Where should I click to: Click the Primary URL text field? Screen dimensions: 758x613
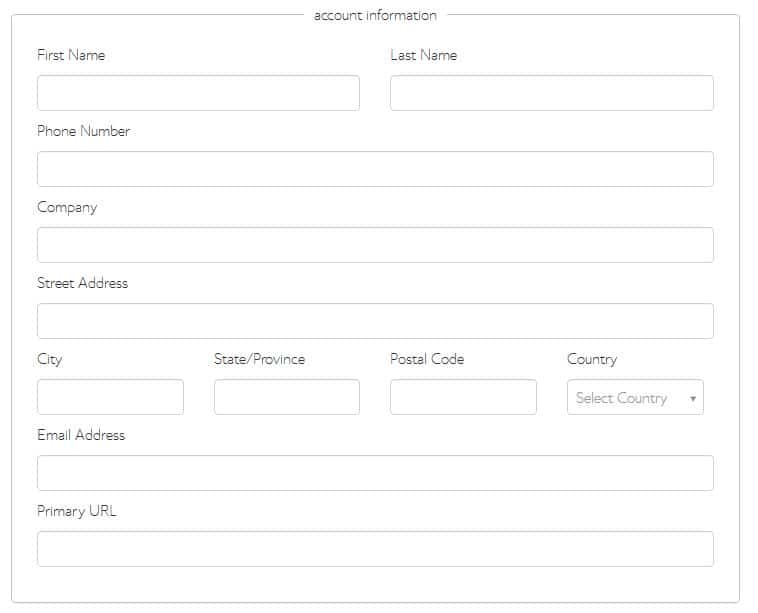pos(375,549)
